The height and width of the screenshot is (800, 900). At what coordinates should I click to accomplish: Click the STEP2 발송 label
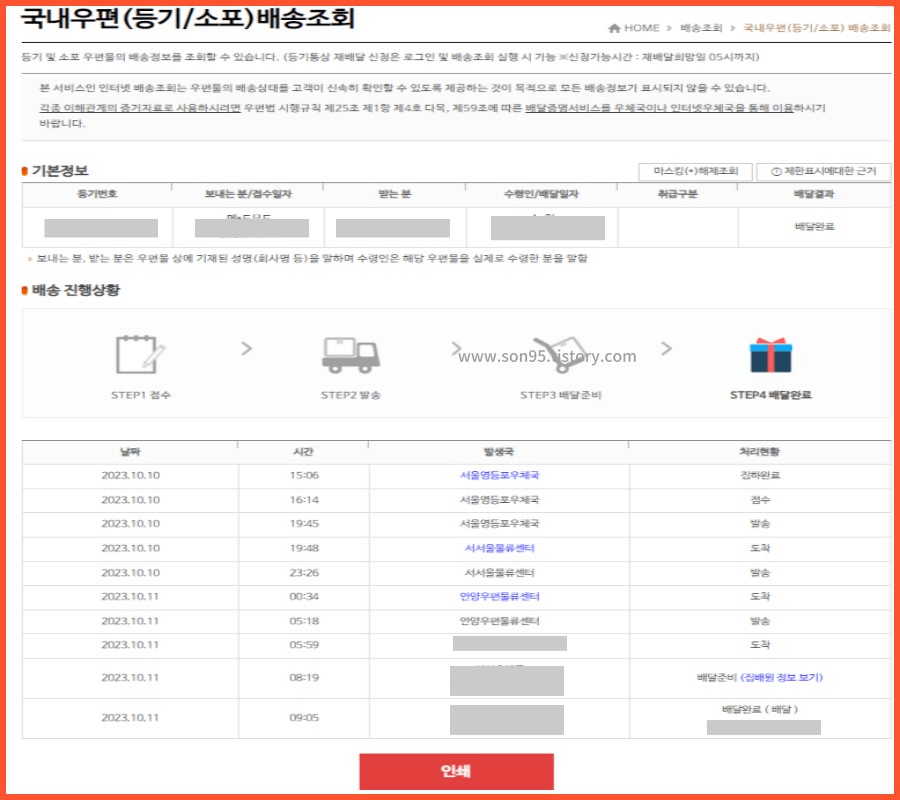point(351,395)
